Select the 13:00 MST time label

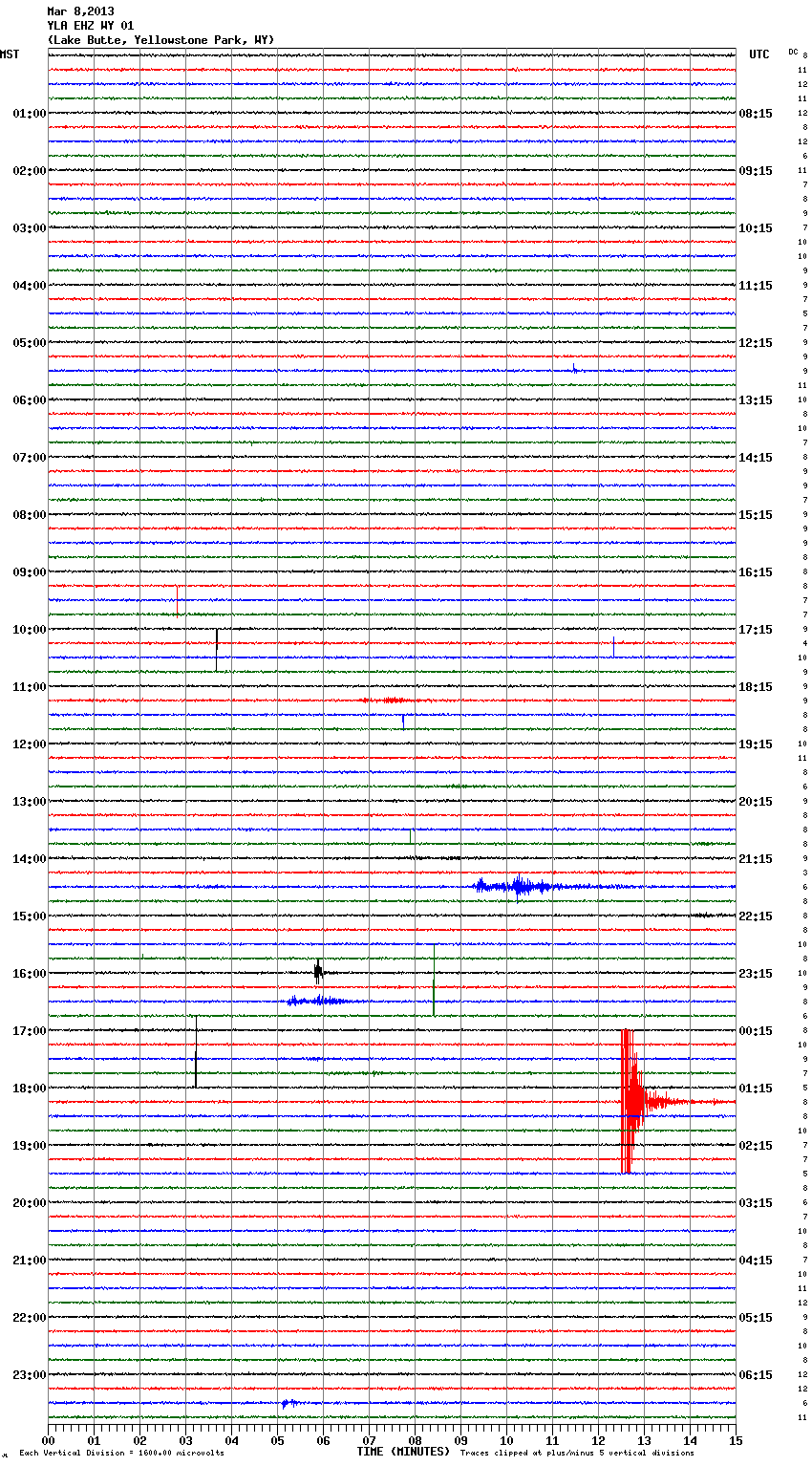coord(30,802)
